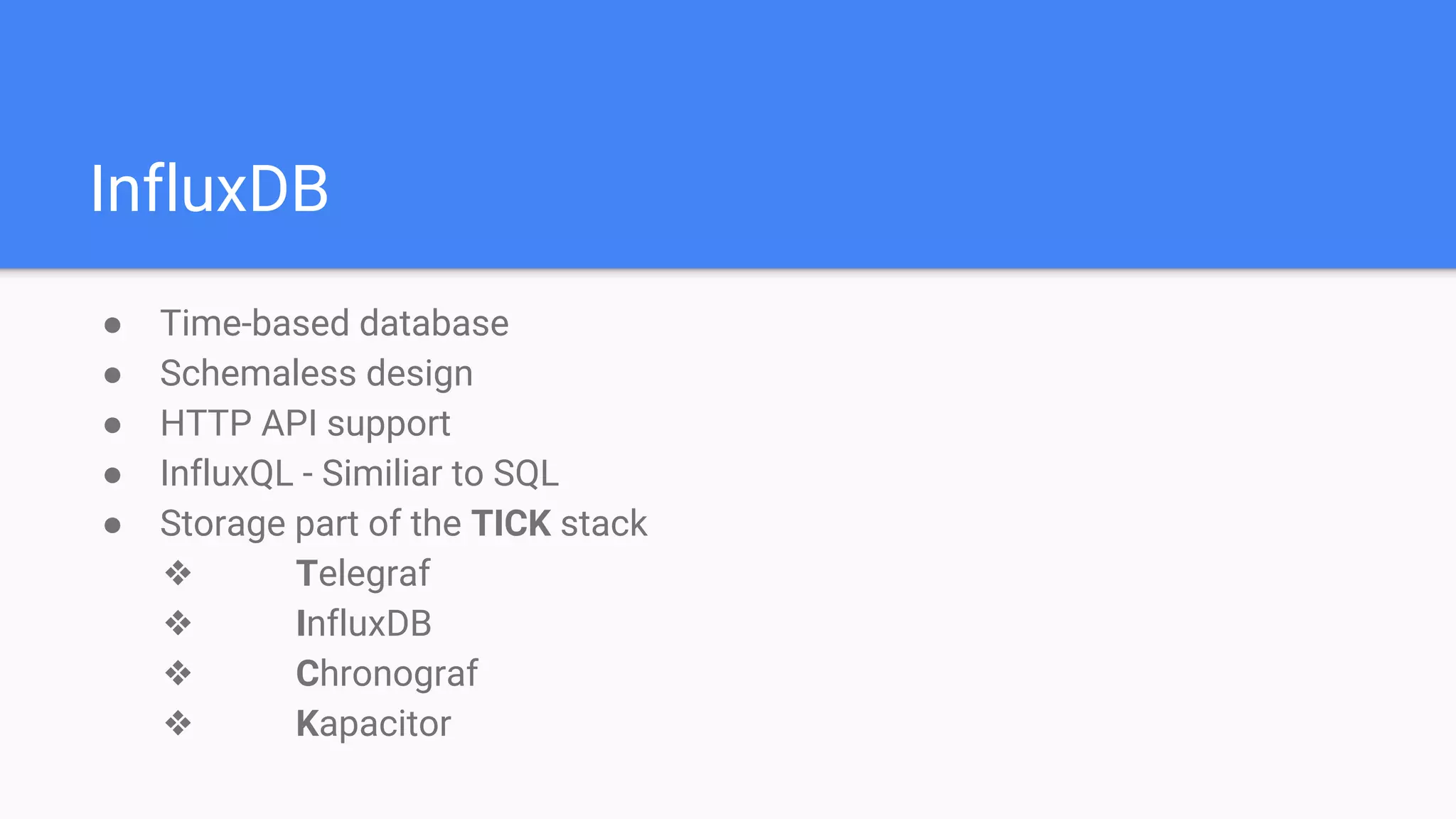Image resolution: width=1456 pixels, height=819 pixels.
Task: Click the round bullet before InfluxQL line
Action: [x=112, y=475]
